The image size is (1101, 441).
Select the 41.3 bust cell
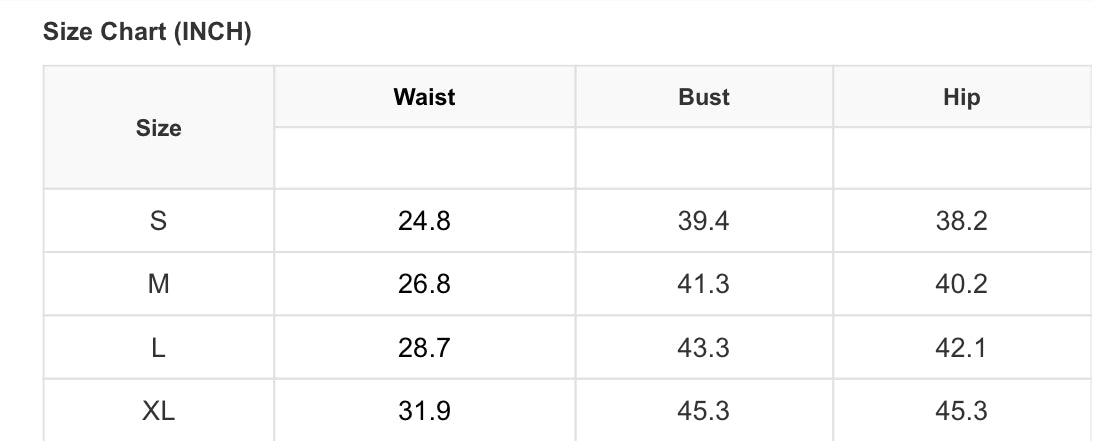point(704,284)
